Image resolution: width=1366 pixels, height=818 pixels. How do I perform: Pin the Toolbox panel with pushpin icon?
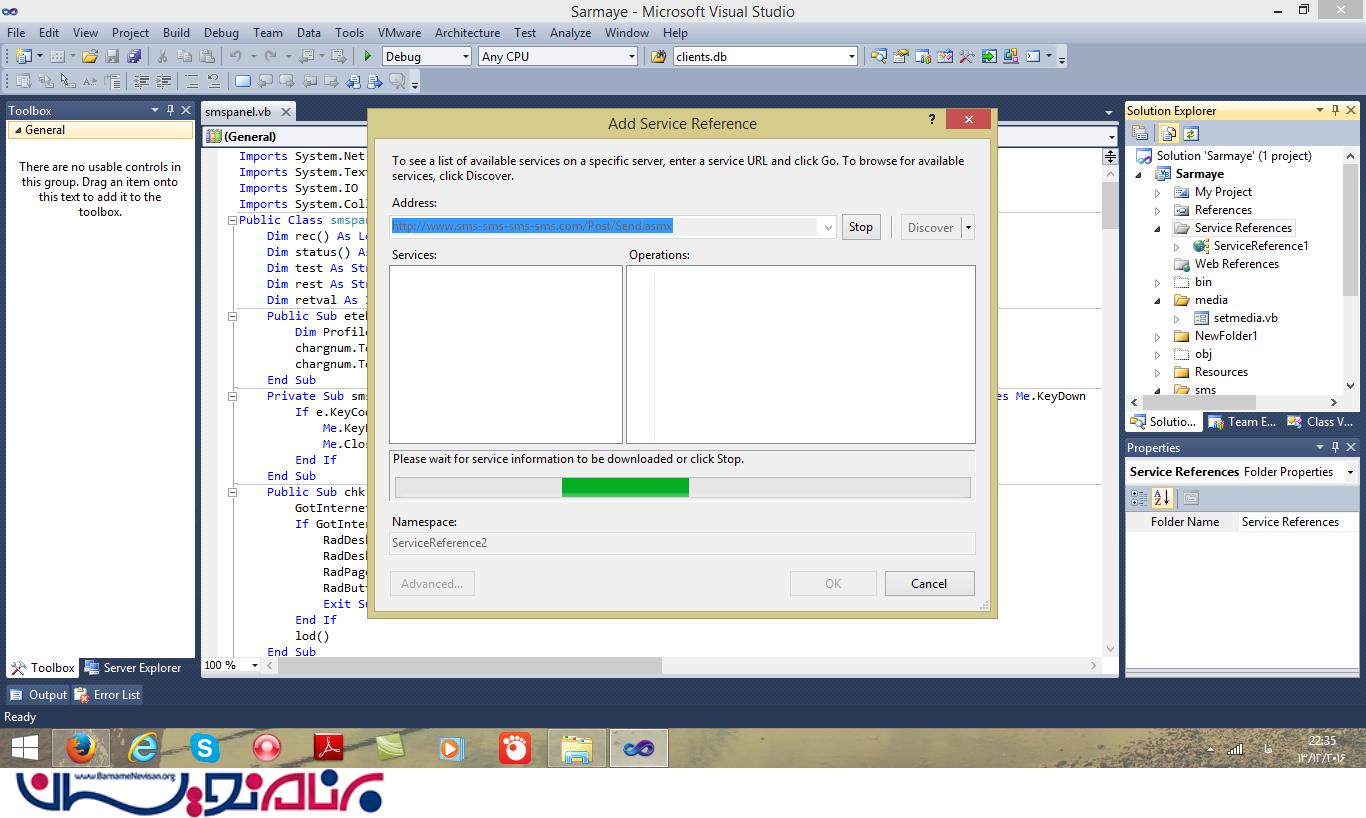pos(170,110)
